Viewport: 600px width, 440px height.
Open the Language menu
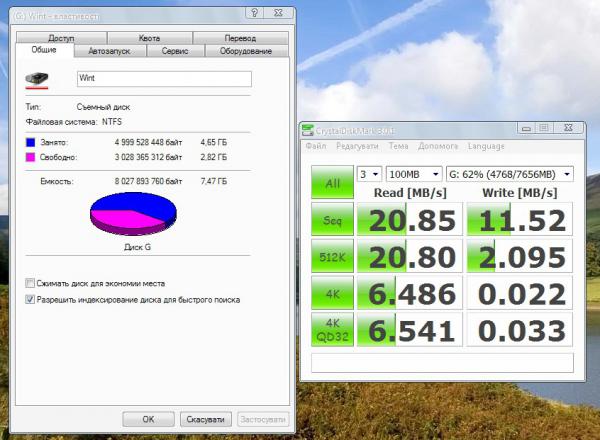pos(486,146)
